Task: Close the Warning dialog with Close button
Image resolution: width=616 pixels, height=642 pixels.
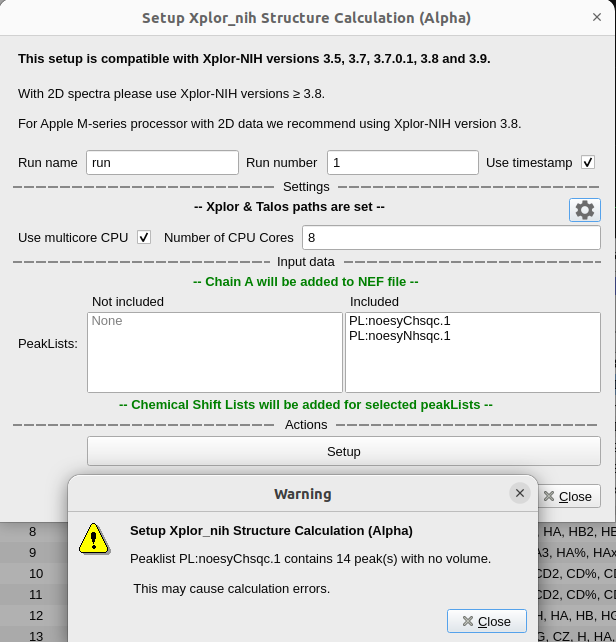Action: [x=487, y=621]
